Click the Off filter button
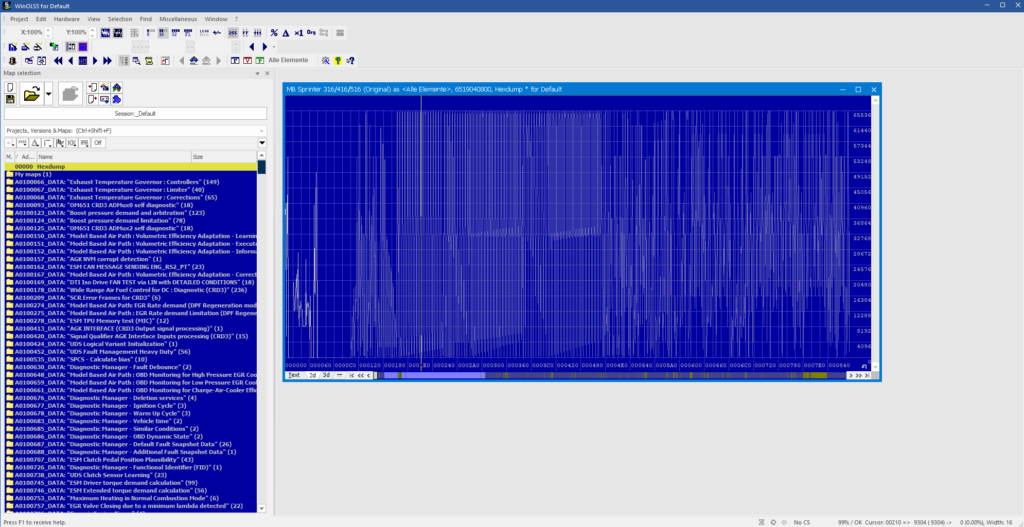This screenshot has height=527, width=1024. tap(98, 142)
